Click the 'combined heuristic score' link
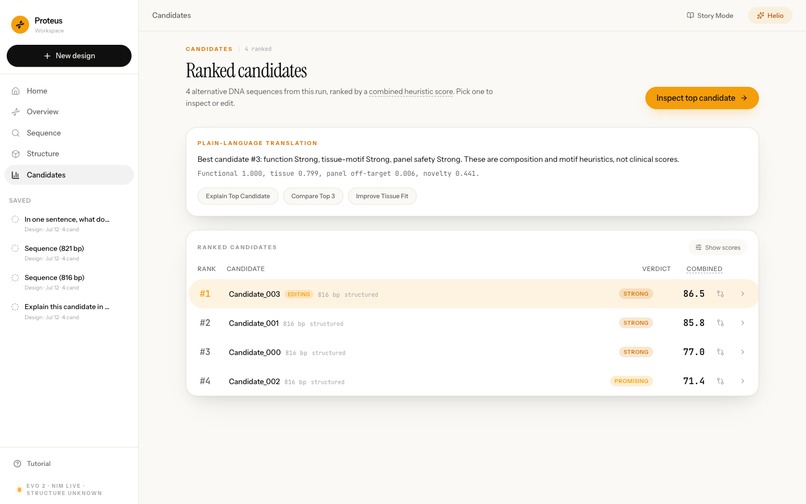Screen dimensions: 806x504 pos(411,92)
